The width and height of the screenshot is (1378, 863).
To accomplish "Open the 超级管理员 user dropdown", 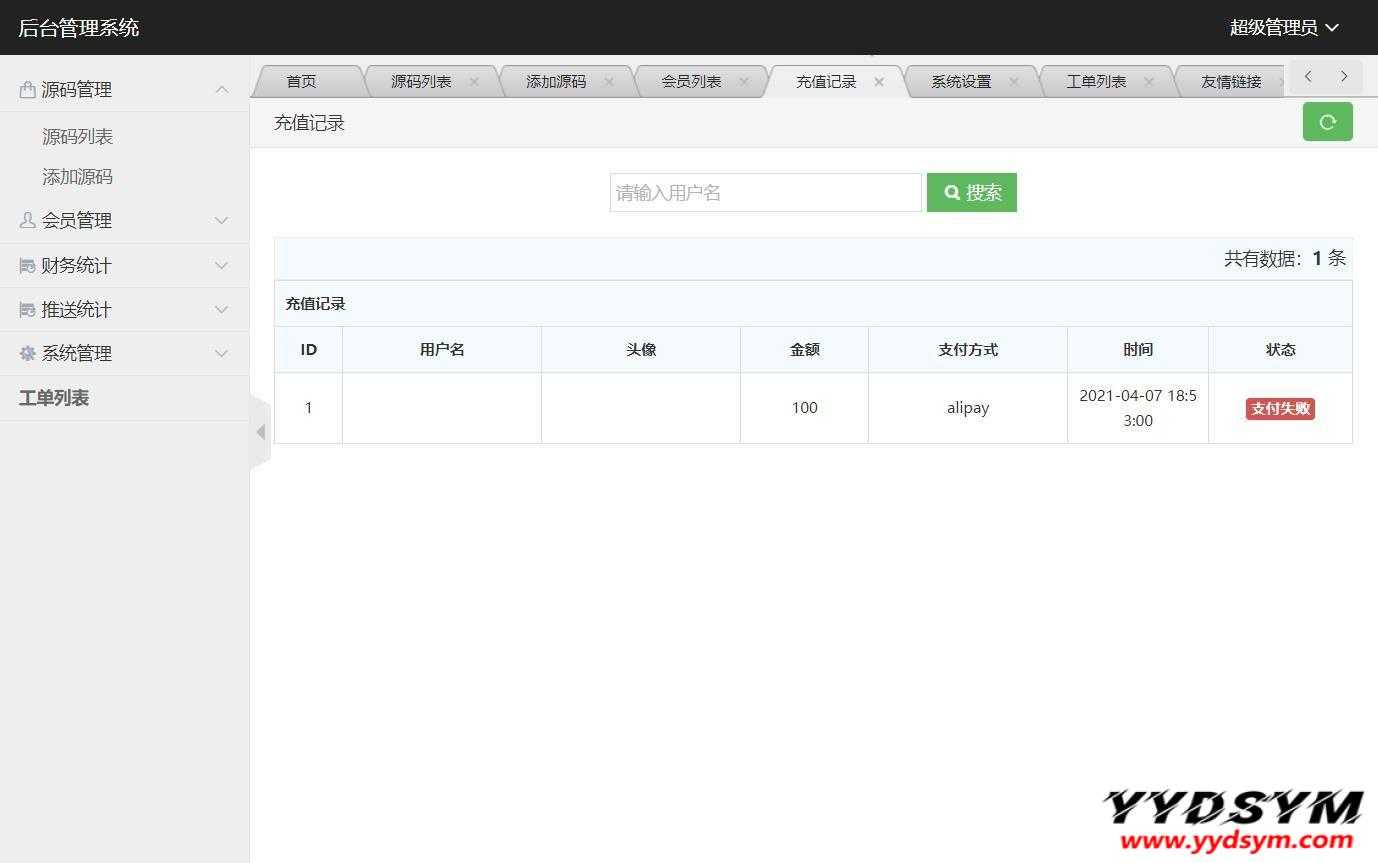I will [x=1283, y=28].
